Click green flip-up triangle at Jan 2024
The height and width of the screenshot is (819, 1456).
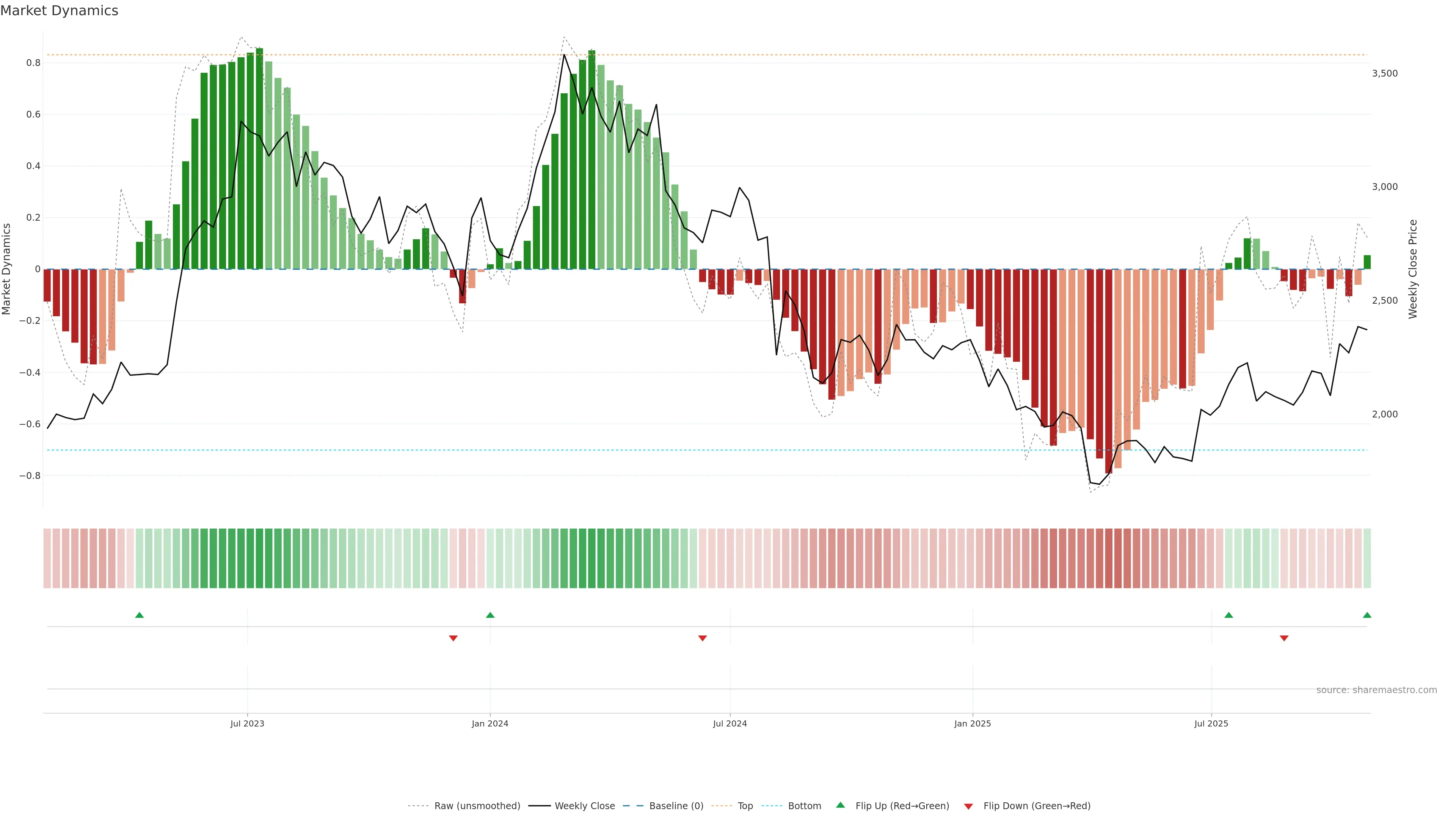tap(490, 615)
